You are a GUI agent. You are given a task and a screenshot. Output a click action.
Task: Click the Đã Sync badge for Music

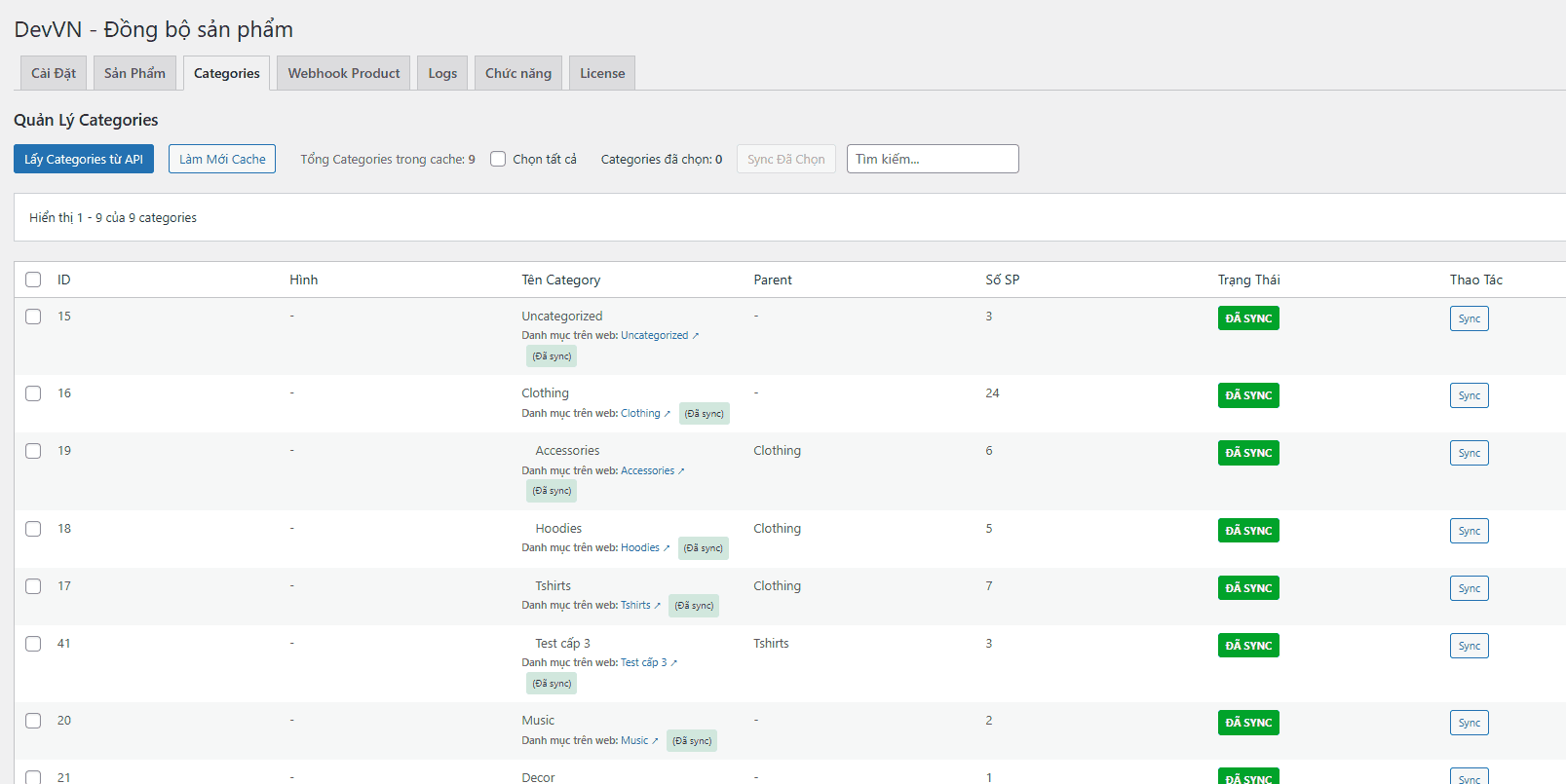1248,723
